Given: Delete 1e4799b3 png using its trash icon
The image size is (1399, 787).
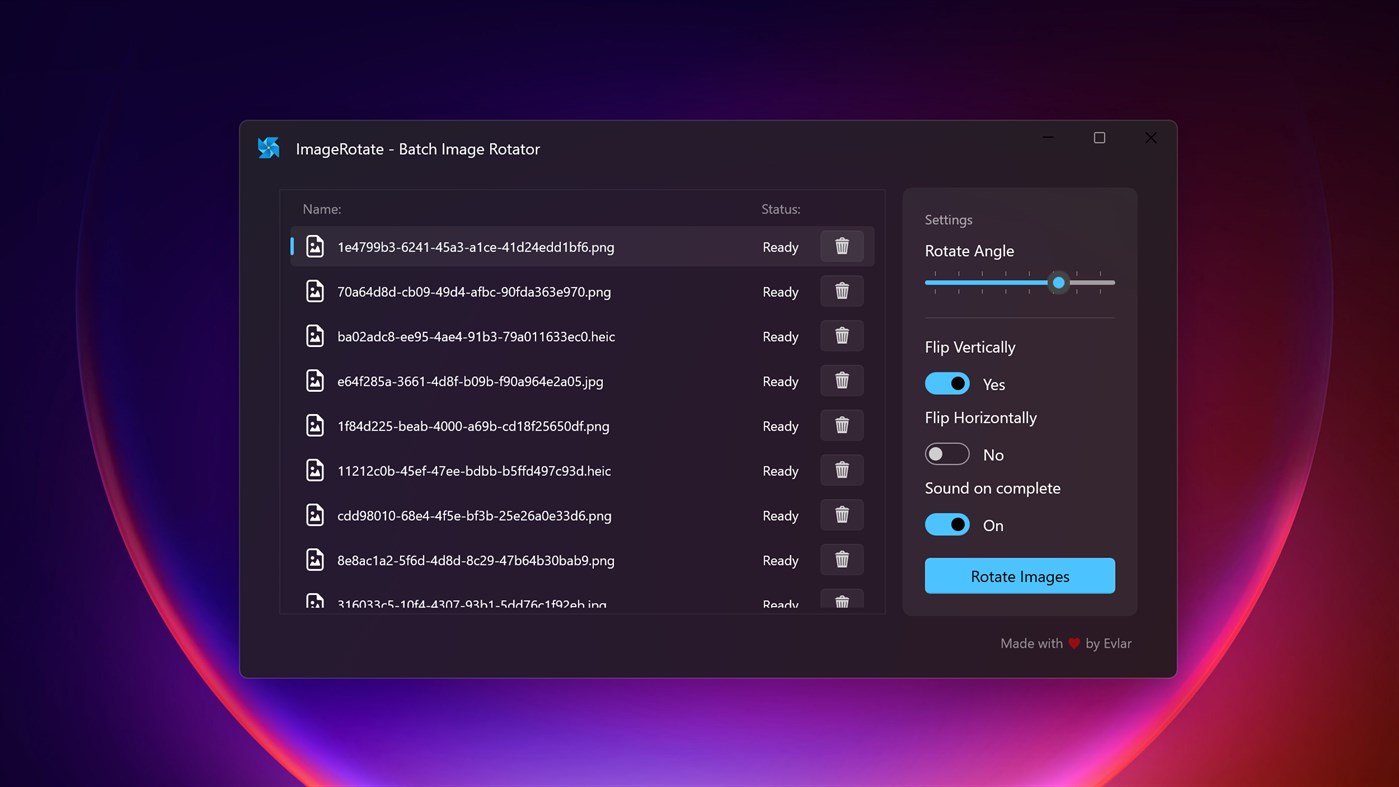Looking at the screenshot, I should point(841,246).
